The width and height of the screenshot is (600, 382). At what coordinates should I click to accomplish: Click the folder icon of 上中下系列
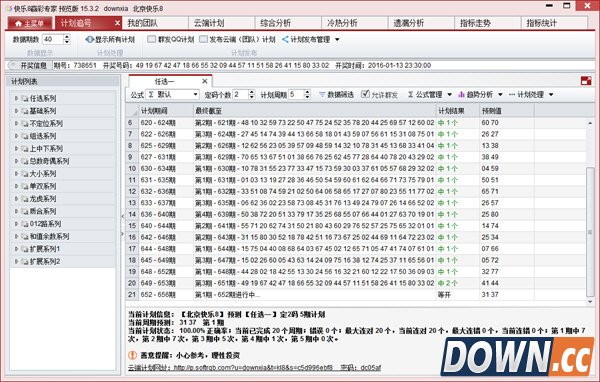[25, 149]
